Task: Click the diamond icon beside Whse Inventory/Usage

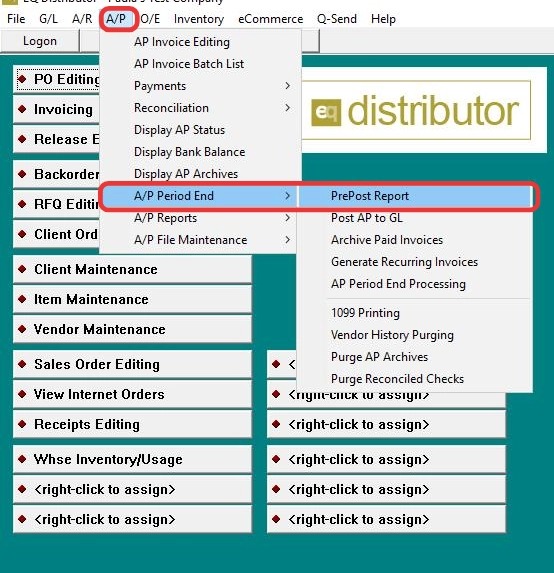Action: [22, 459]
